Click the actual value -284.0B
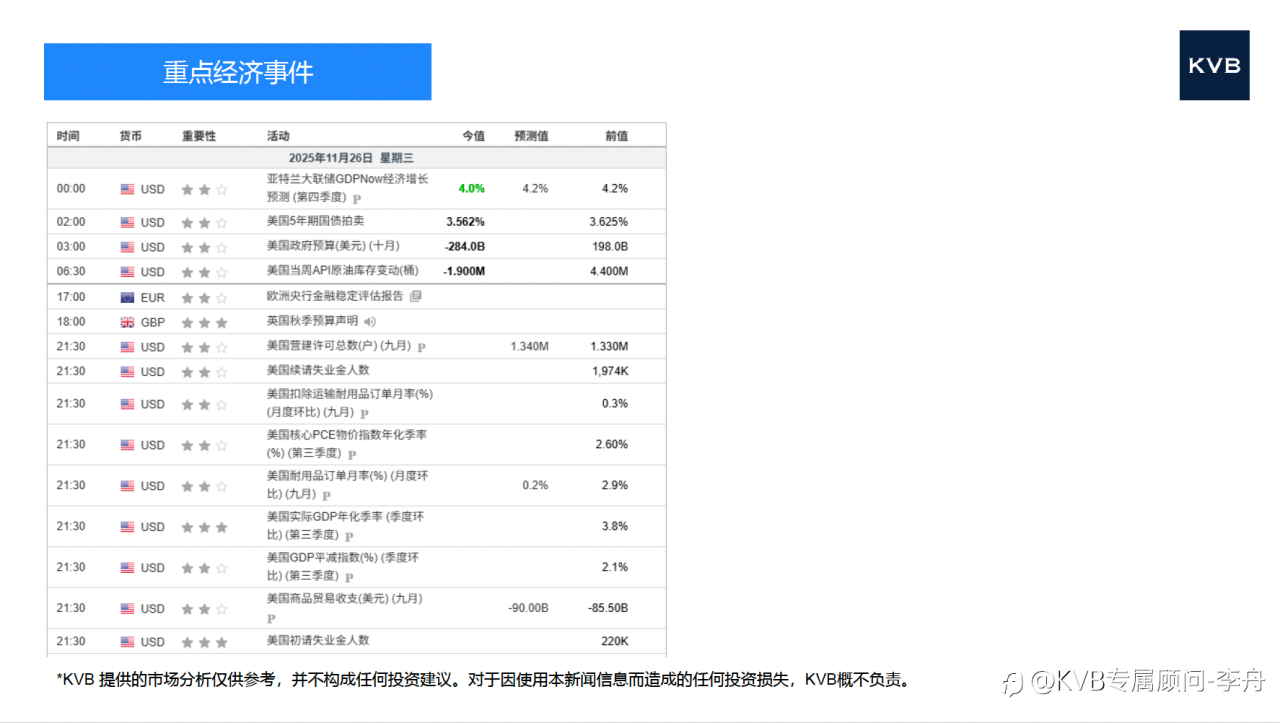This screenshot has height=723, width=1280. [x=464, y=247]
